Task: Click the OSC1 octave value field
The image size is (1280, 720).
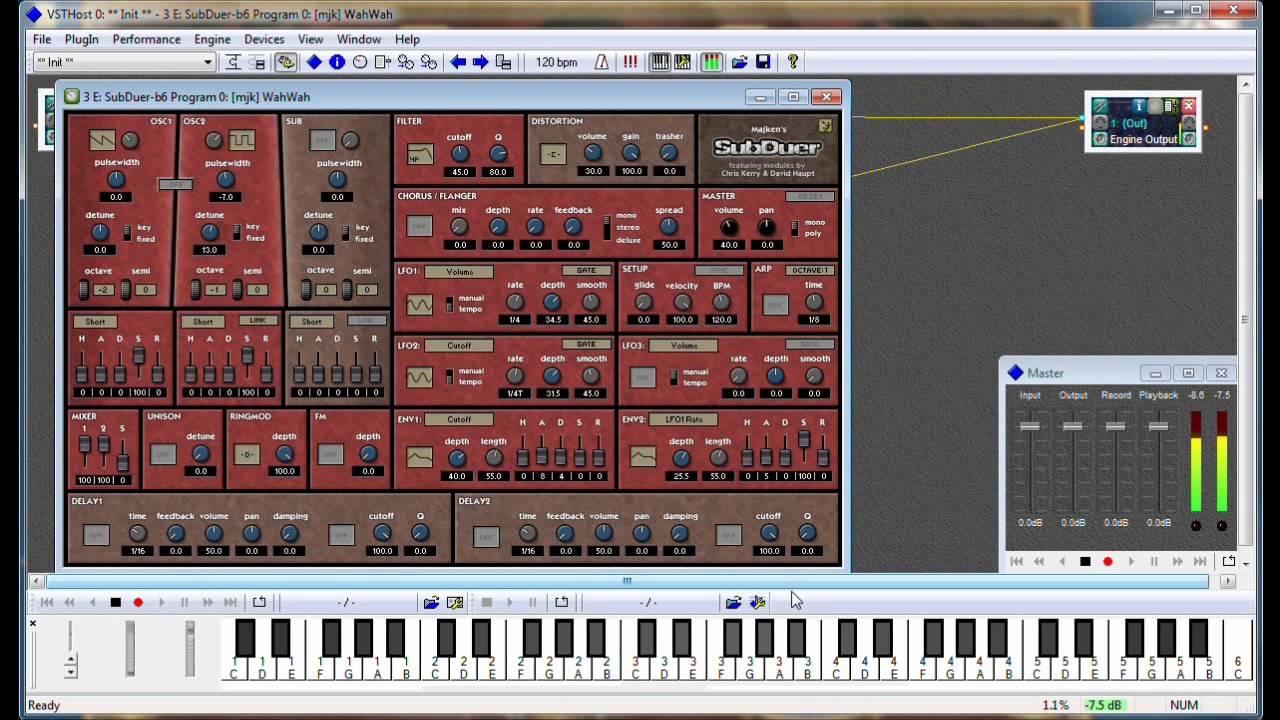Action: click(103, 290)
